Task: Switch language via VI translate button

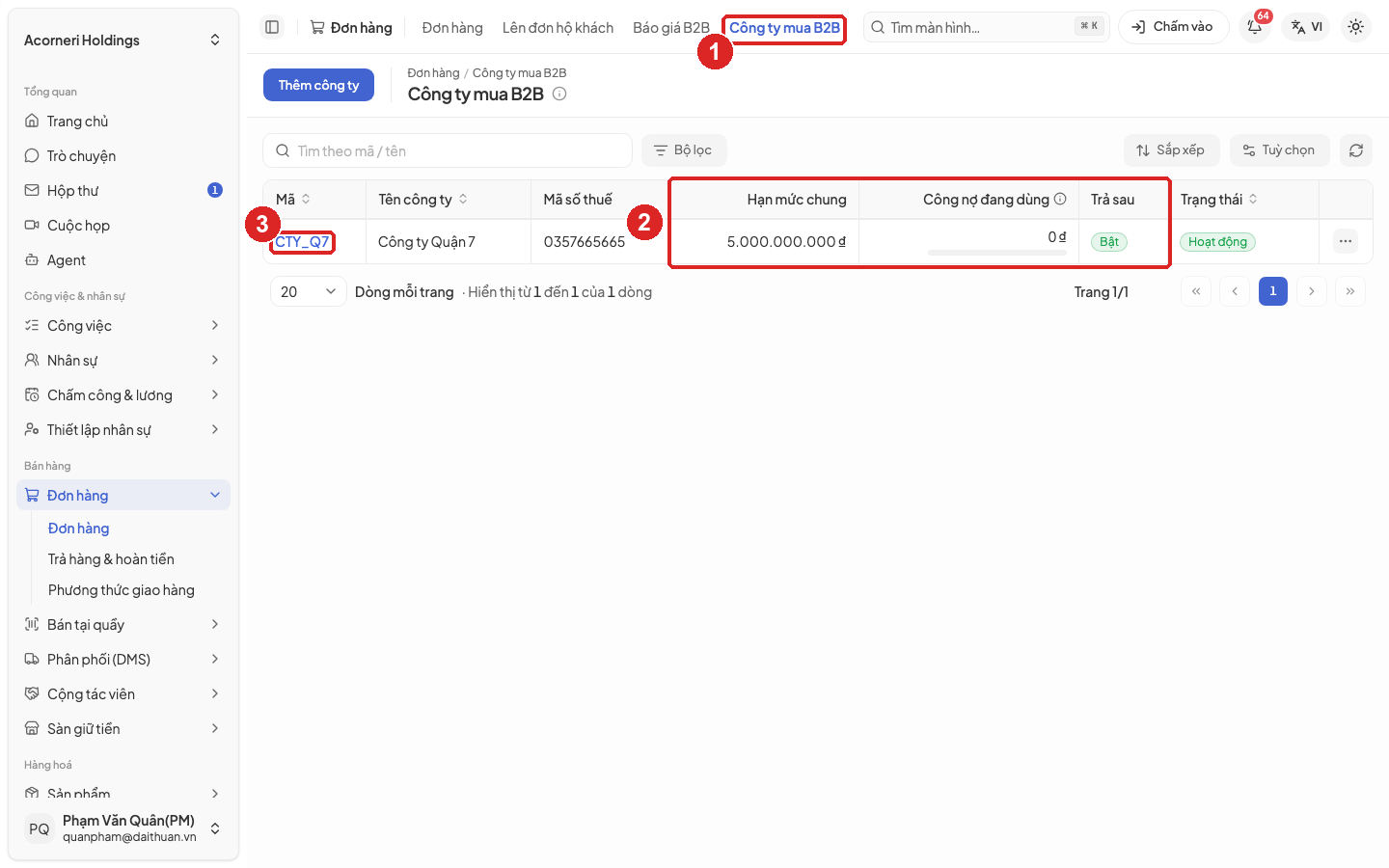Action: (x=1307, y=27)
